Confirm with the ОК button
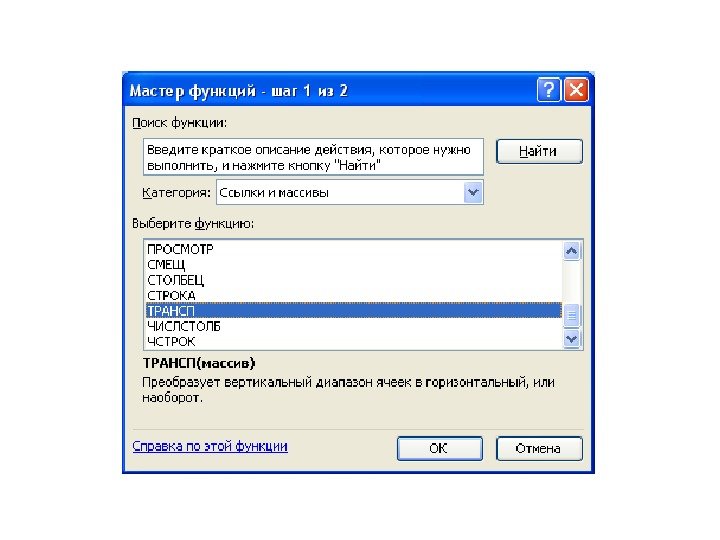The height and width of the screenshot is (540, 720). [439, 448]
